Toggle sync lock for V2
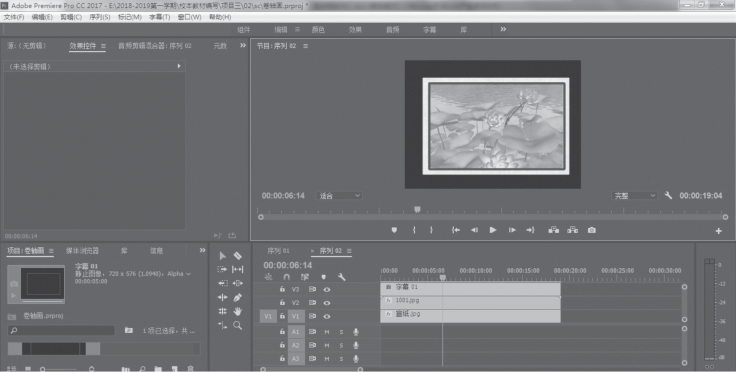This screenshot has width=736, height=372. pos(312,303)
